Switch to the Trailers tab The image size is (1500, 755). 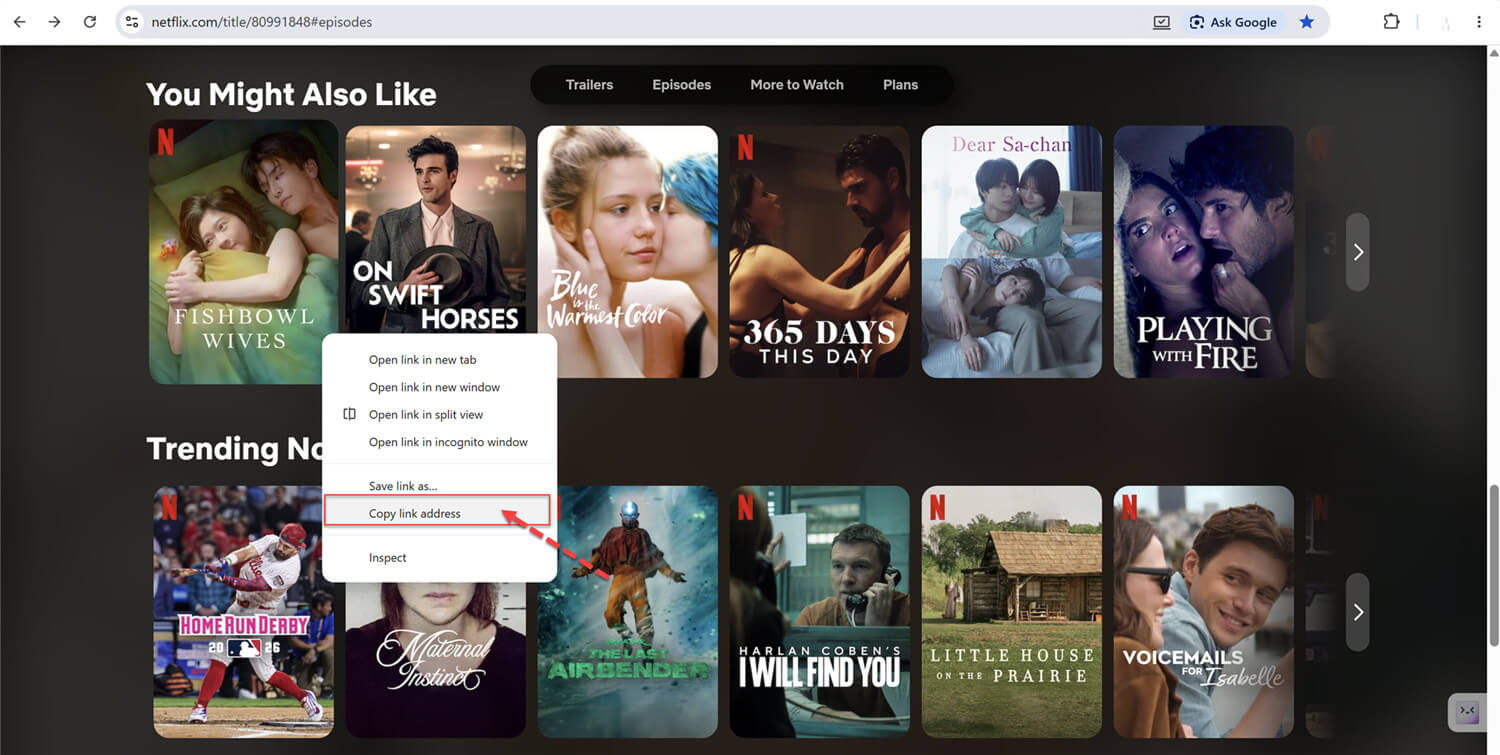click(589, 85)
